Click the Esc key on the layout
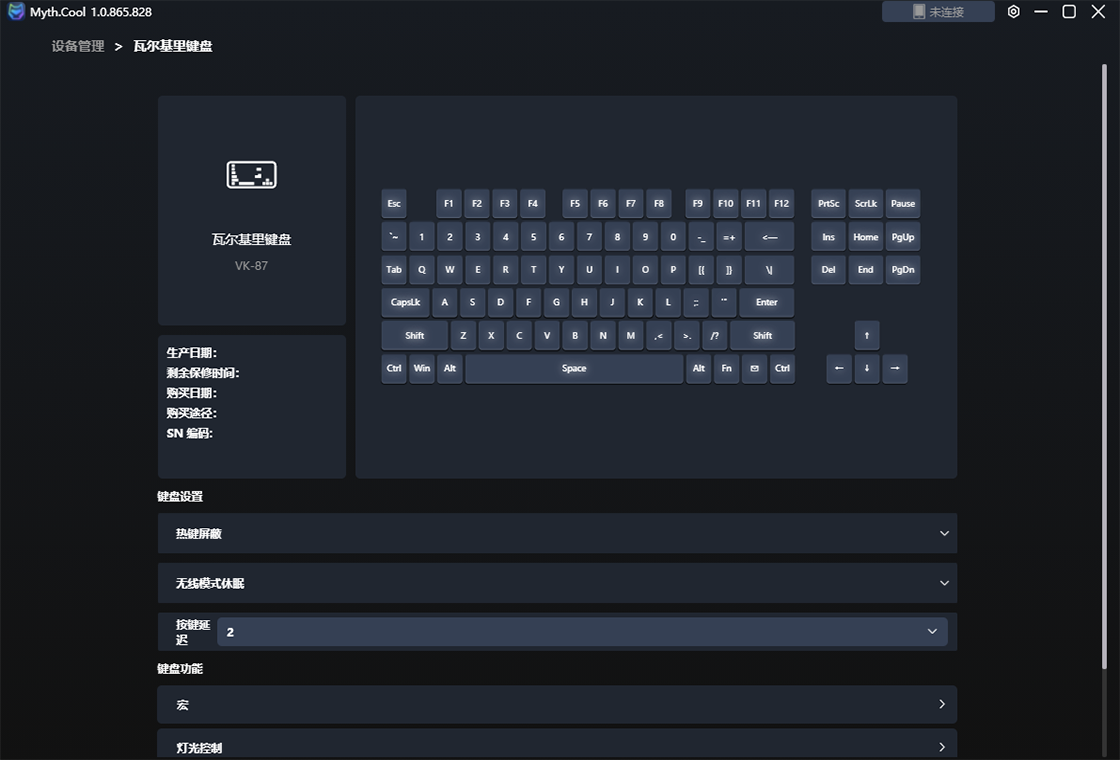 click(x=394, y=204)
